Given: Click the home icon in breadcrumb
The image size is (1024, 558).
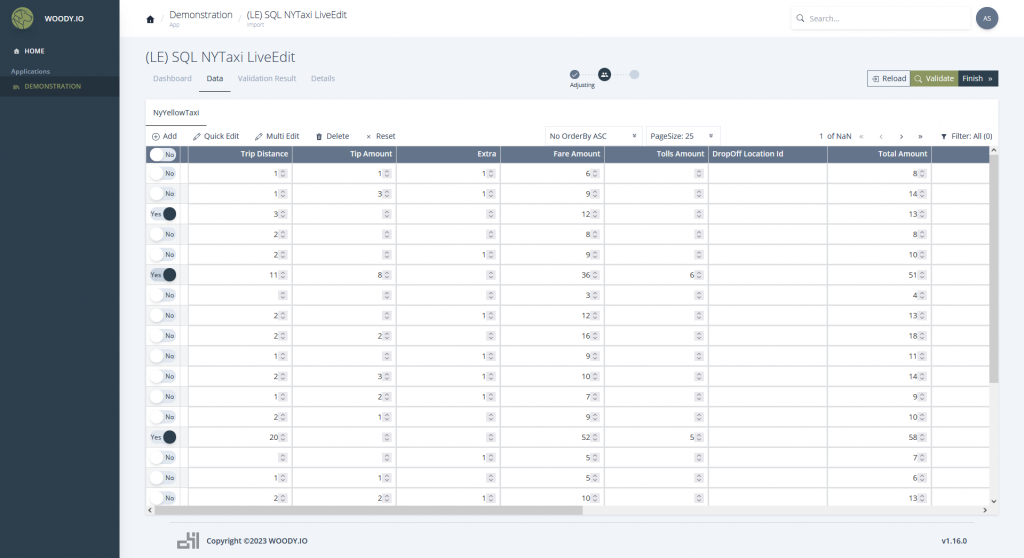Looking at the screenshot, I should (x=150, y=19).
